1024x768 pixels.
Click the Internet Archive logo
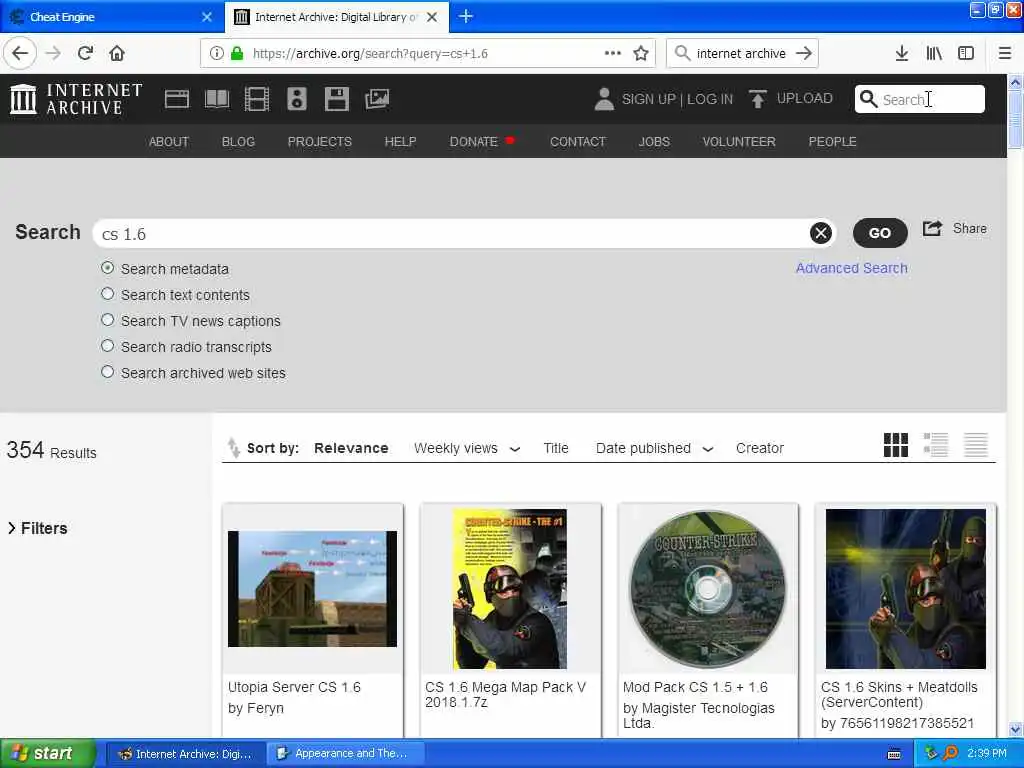[76, 99]
